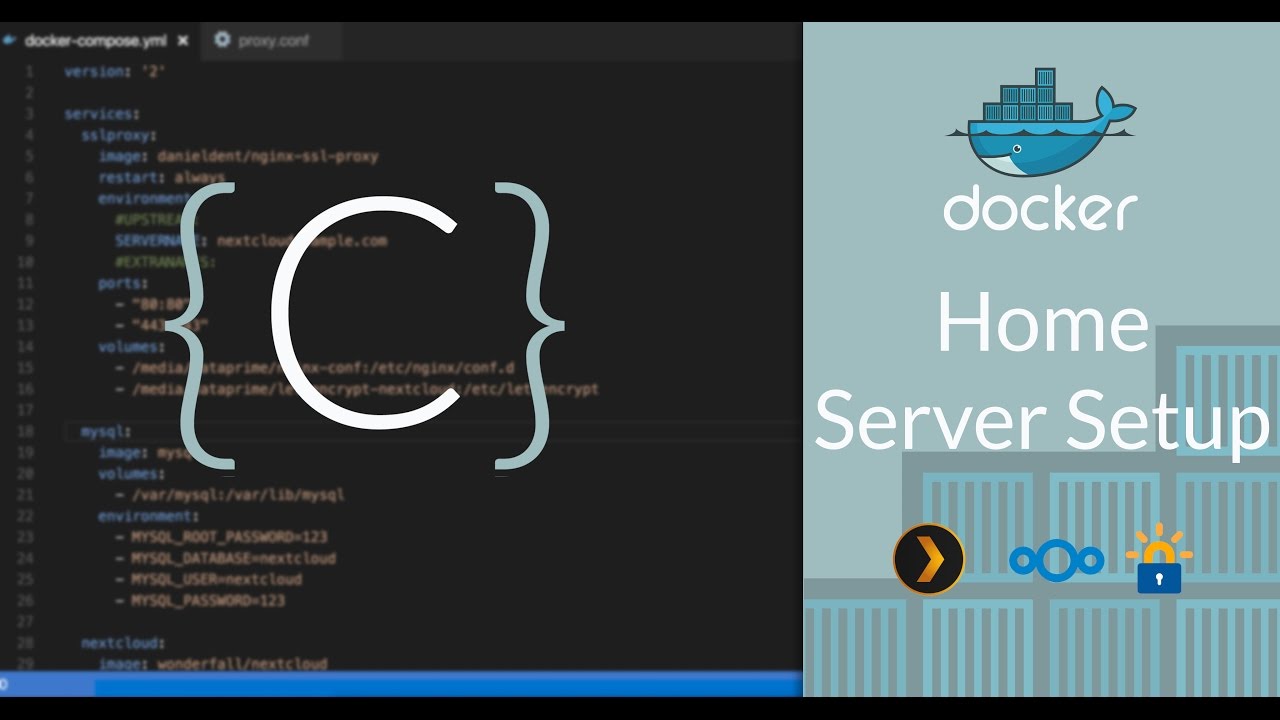The width and height of the screenshot is (1280, 720).
Task: Click the "services:" line
Action: 102,114
